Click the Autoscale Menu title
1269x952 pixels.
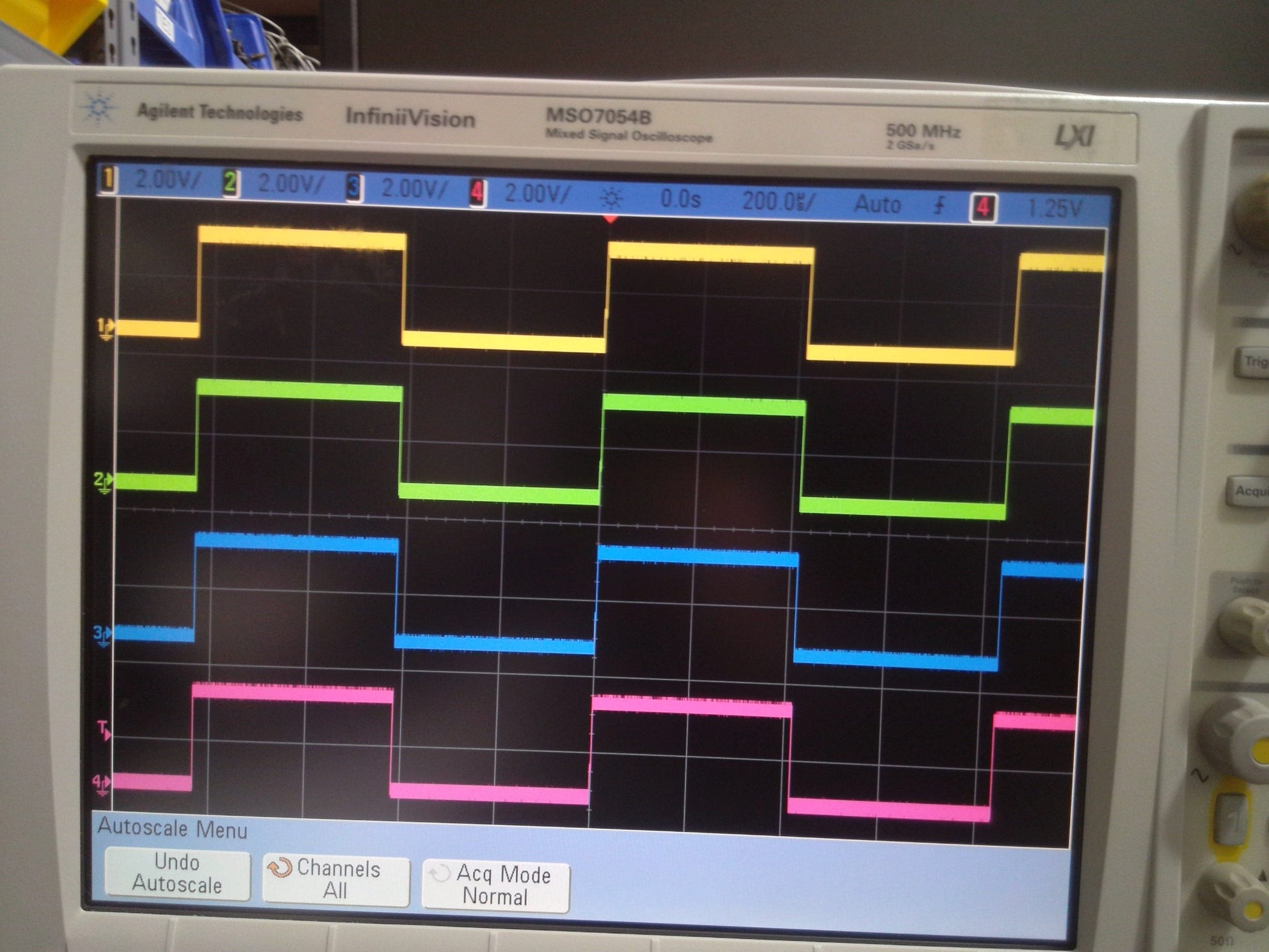tap(173, 829)
